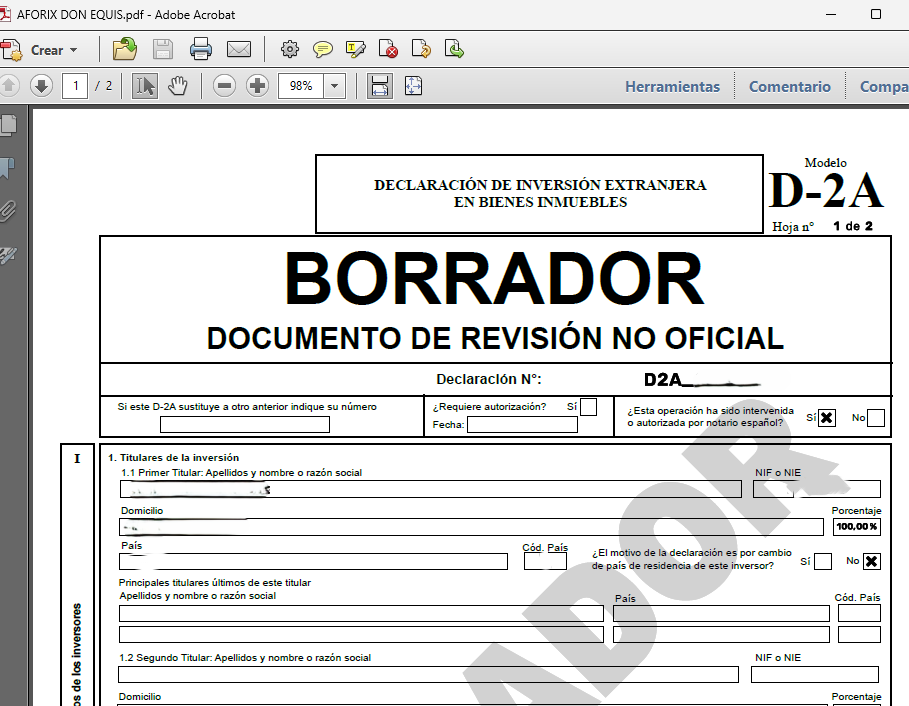Open the Comentario pane

pos(789,87)
